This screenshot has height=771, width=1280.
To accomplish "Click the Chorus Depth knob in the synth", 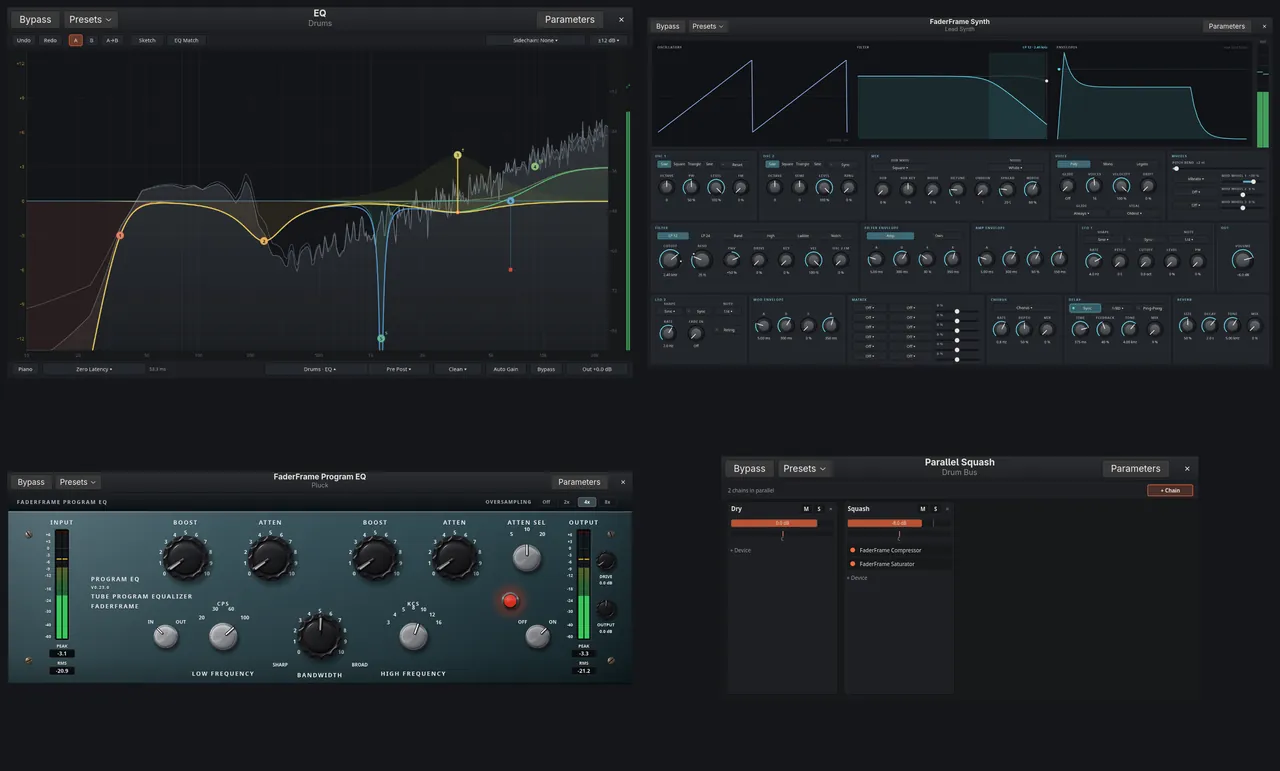I will pyautogui.click(x=1024, y=328).
